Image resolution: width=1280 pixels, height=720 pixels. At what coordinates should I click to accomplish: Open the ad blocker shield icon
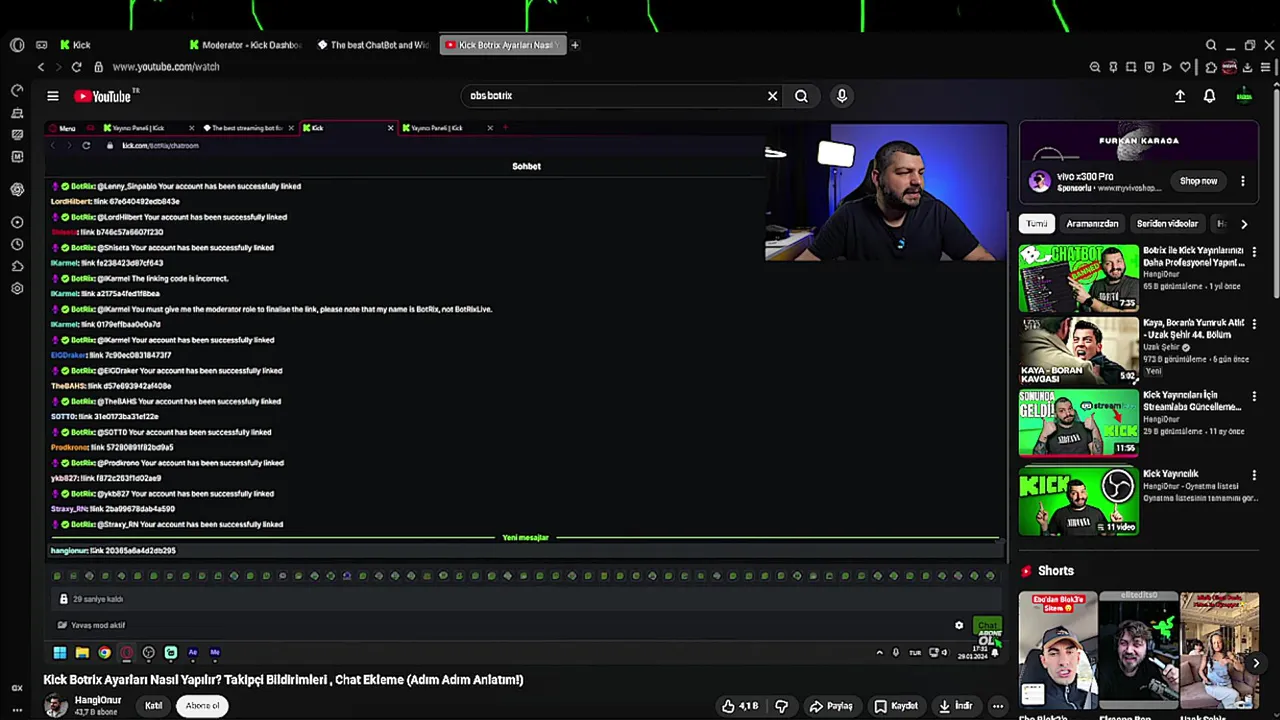pos(1149,67)
